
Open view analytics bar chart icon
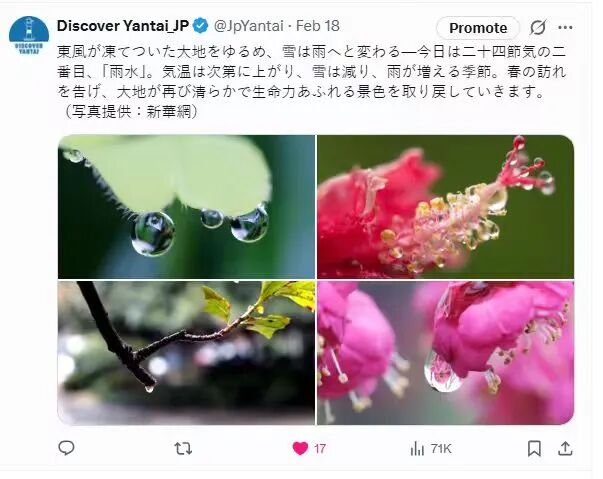click(417, 449)
